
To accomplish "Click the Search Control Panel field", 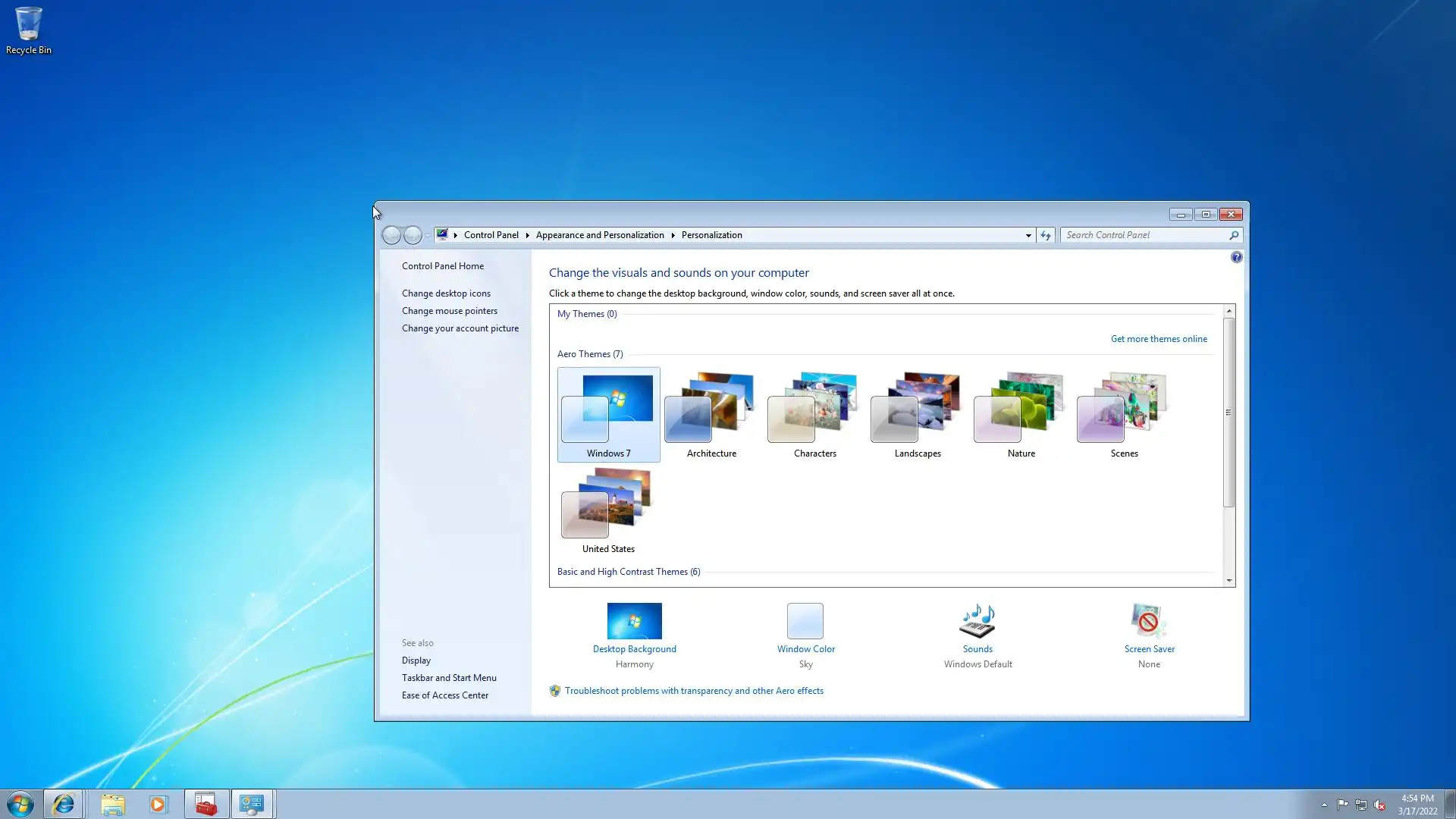I will 1144,235.
